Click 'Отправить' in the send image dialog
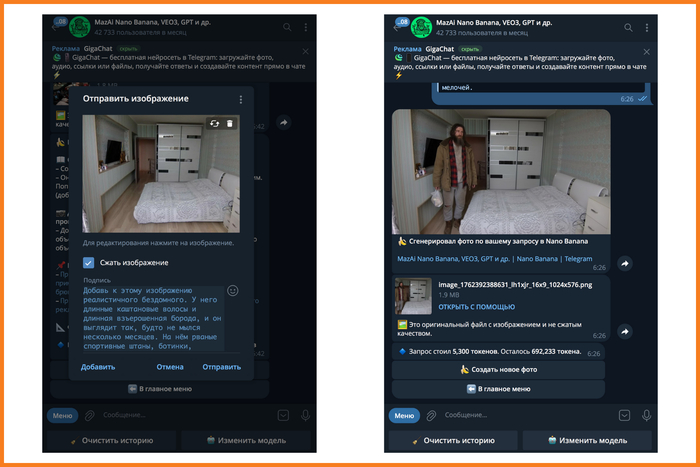This screenshot has height=467, width=700. coord(221,367)
